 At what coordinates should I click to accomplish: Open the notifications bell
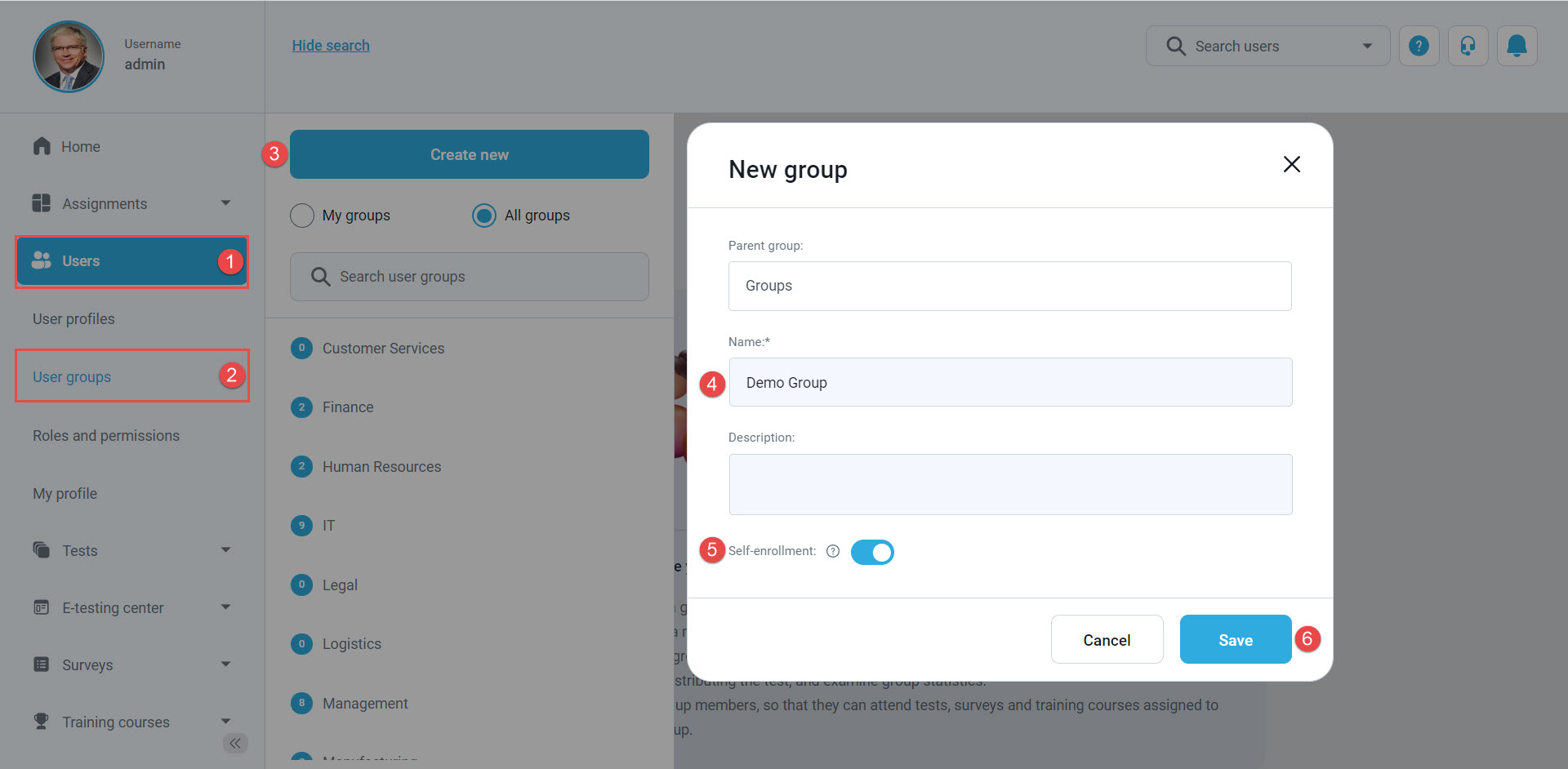pyautogui.click(x=1517, y=46)
